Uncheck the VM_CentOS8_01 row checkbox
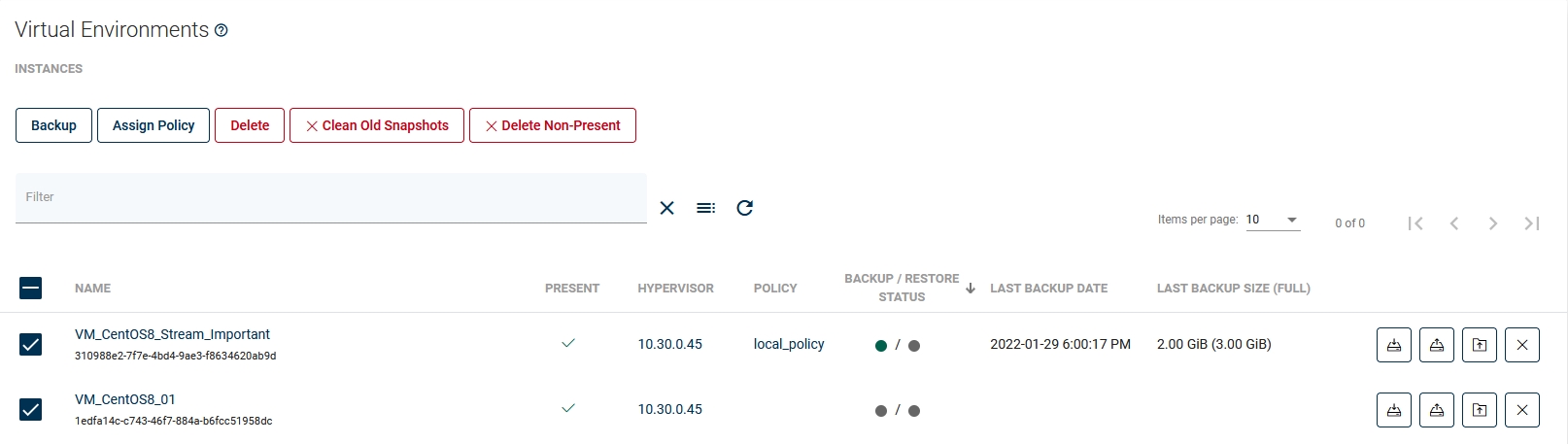The height and width of the screenshot is (444, 1568). 31,410
